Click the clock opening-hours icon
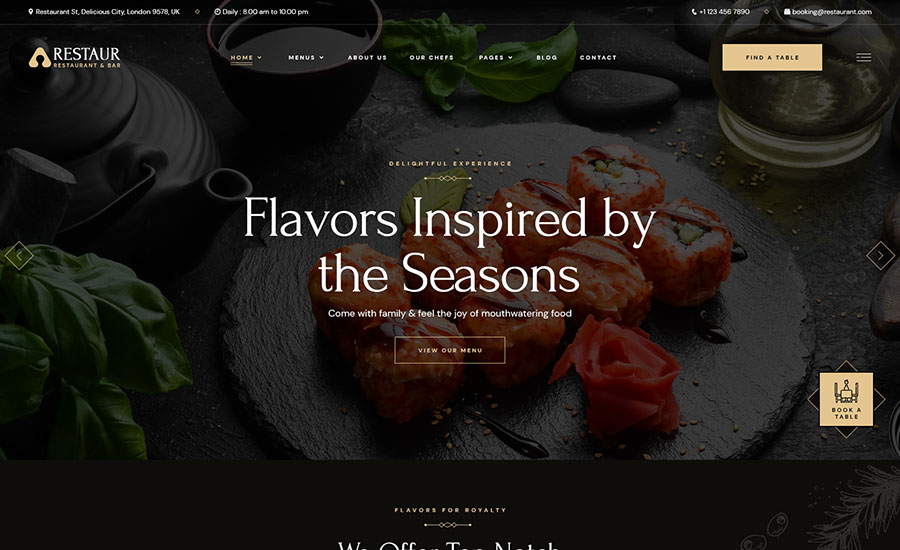The width and height of the screenshot is (900, 550). coord(218,11)
